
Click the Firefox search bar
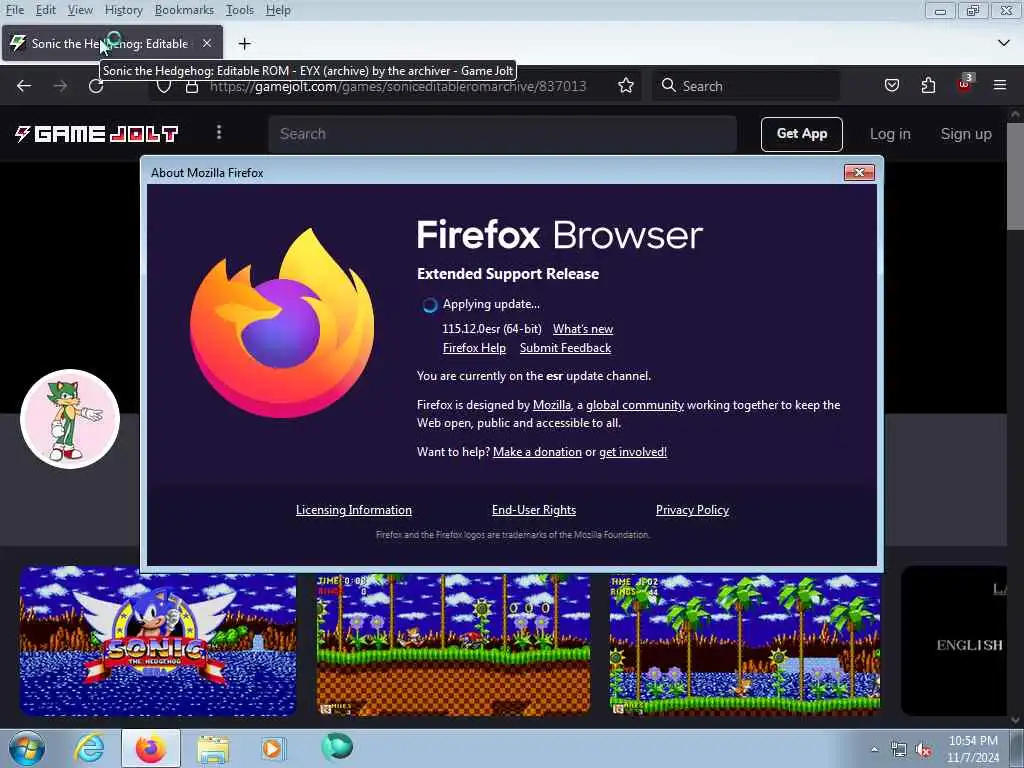pyautogui.click(x=746, y=86)
